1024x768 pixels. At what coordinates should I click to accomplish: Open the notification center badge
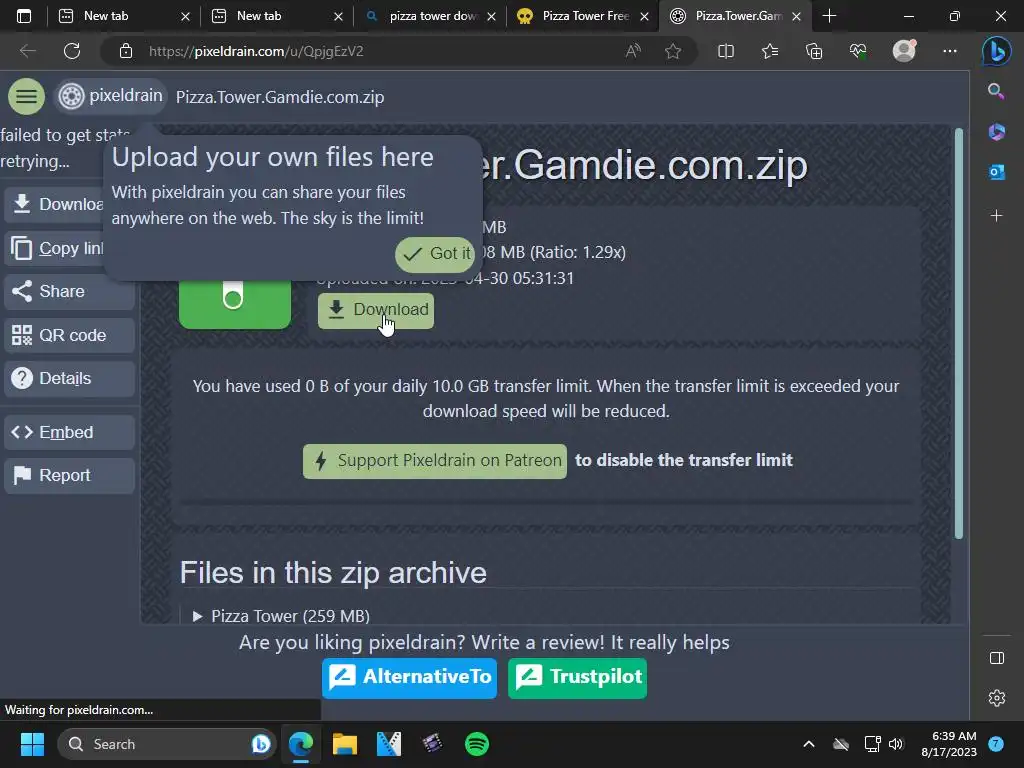(996, 744)
